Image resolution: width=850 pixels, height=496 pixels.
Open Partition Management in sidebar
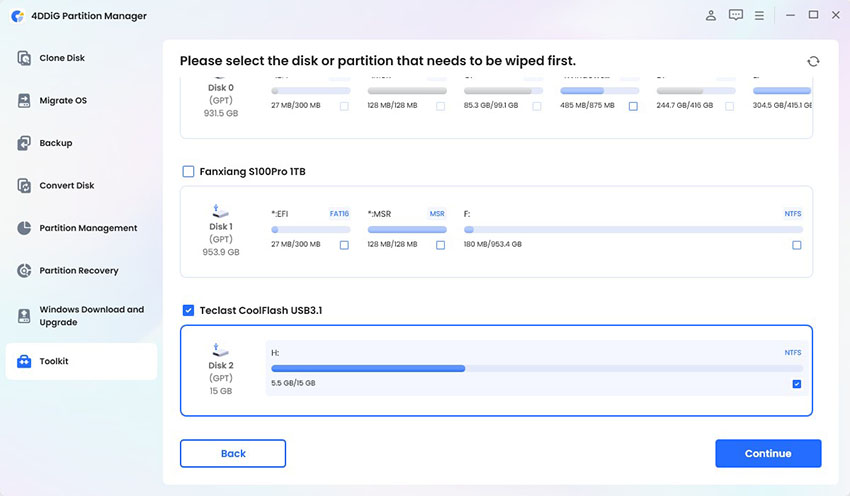[88, 228]
